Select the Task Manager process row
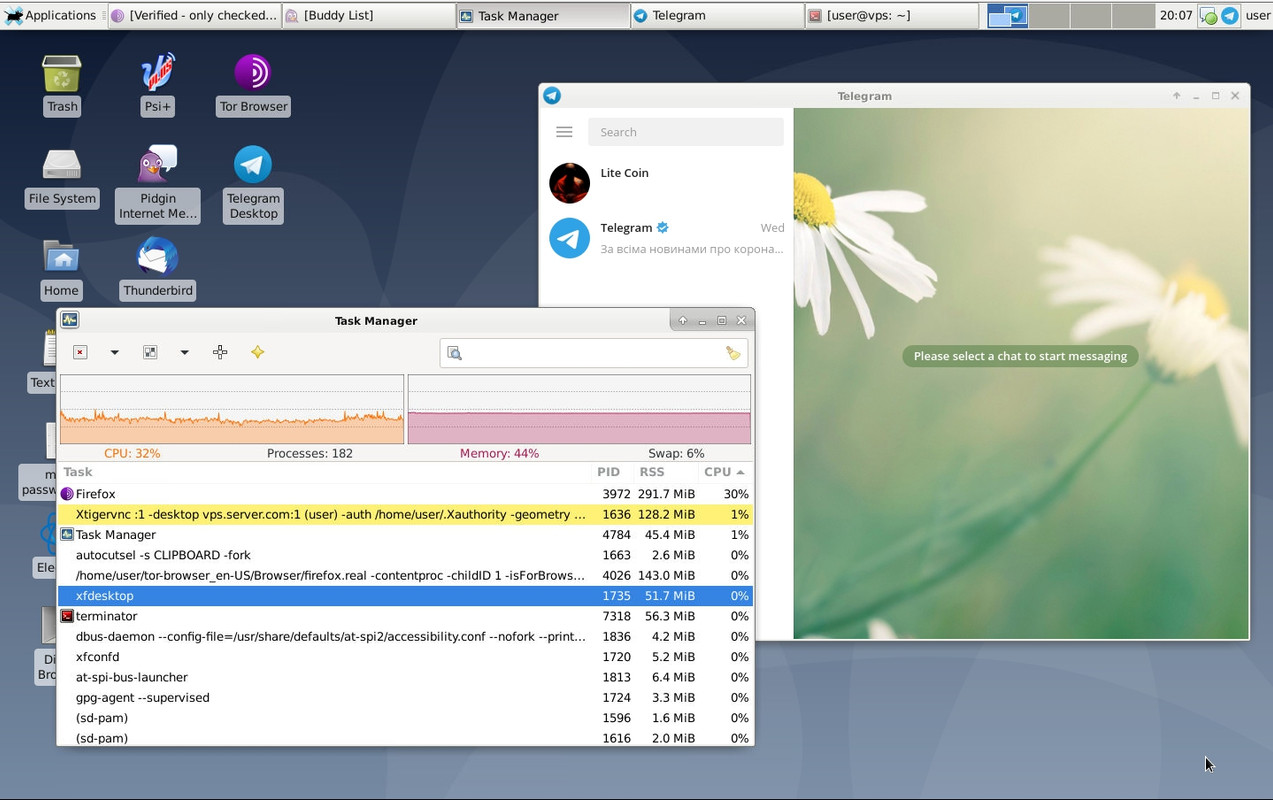Viewport: 1273px width, 800px height. click(405, 535)
